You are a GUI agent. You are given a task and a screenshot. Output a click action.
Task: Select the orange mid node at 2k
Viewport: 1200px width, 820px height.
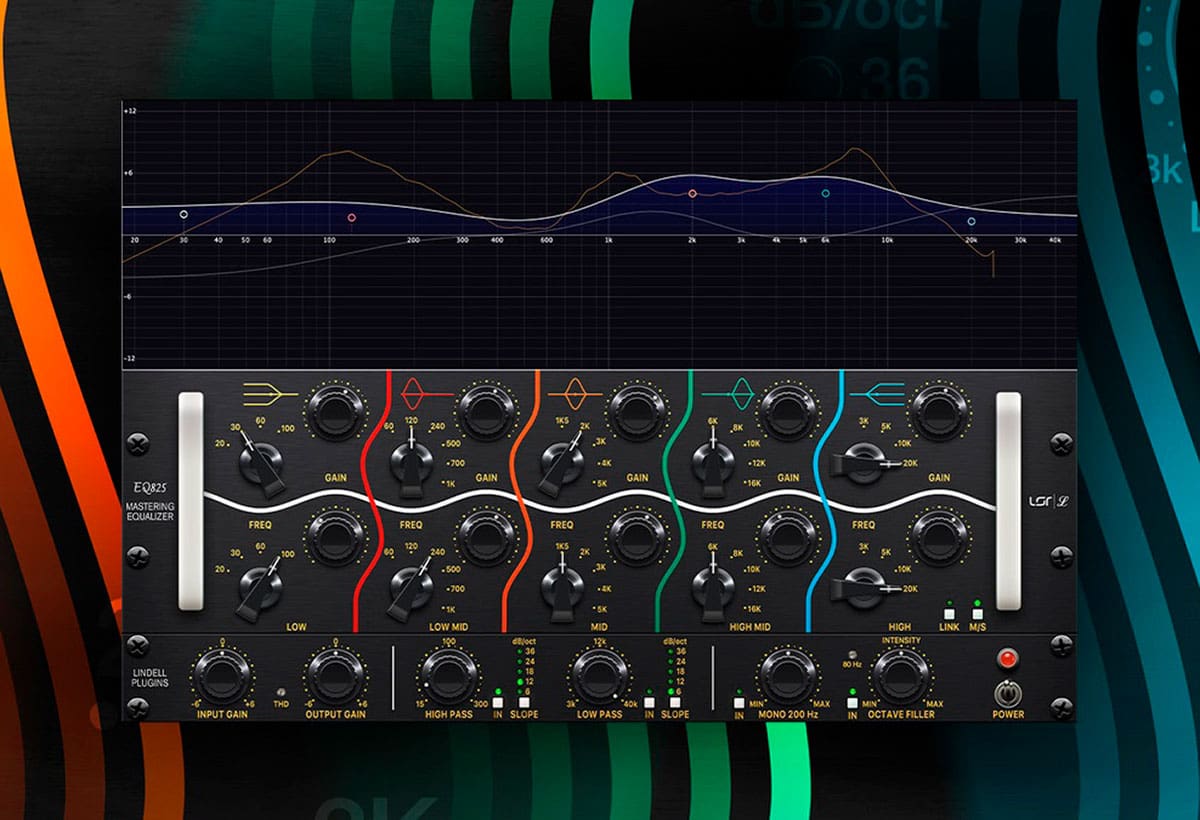point(692,193)
